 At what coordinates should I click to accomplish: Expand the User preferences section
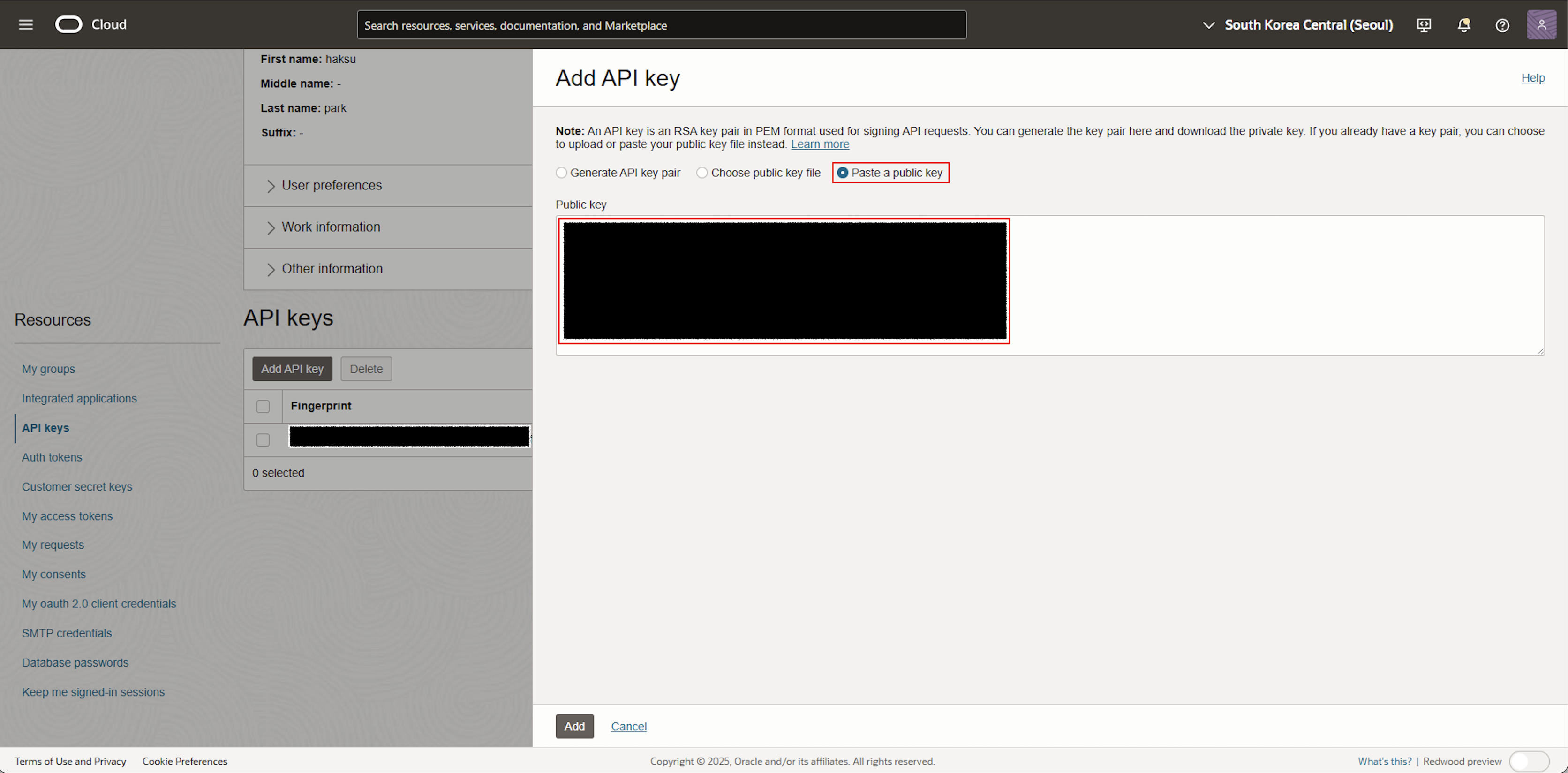[331, 186]
